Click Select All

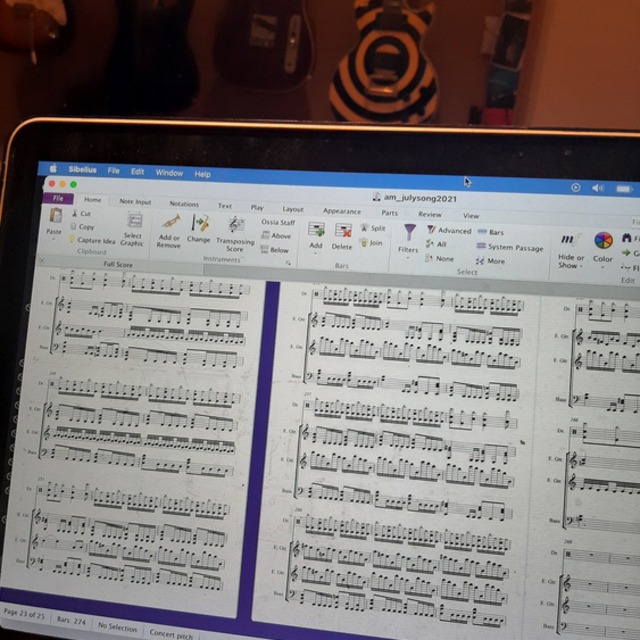pyautogui.click(x=436, y=244)
